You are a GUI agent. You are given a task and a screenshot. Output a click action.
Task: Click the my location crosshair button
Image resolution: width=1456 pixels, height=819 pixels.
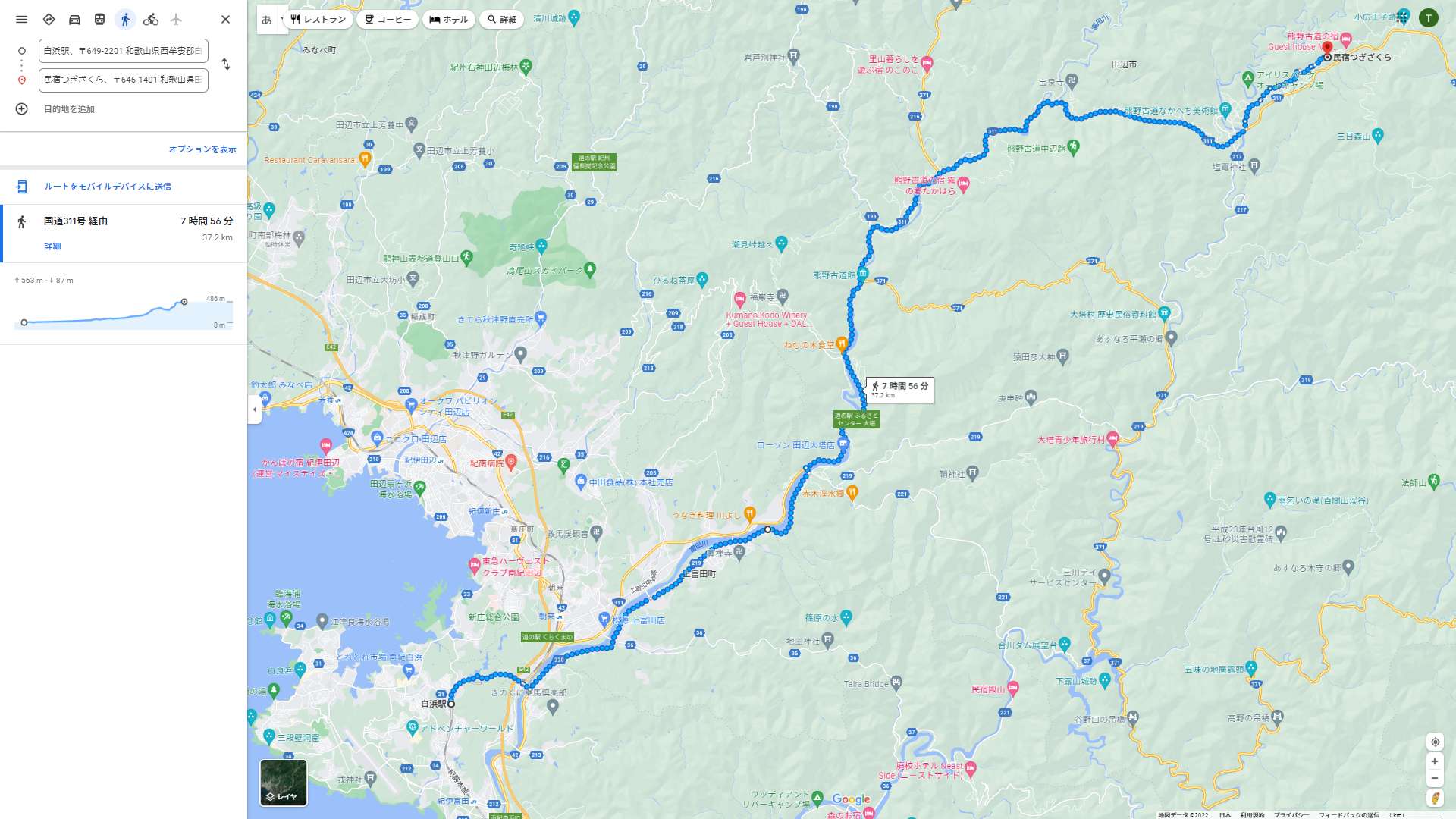(x=1434, y=742)
